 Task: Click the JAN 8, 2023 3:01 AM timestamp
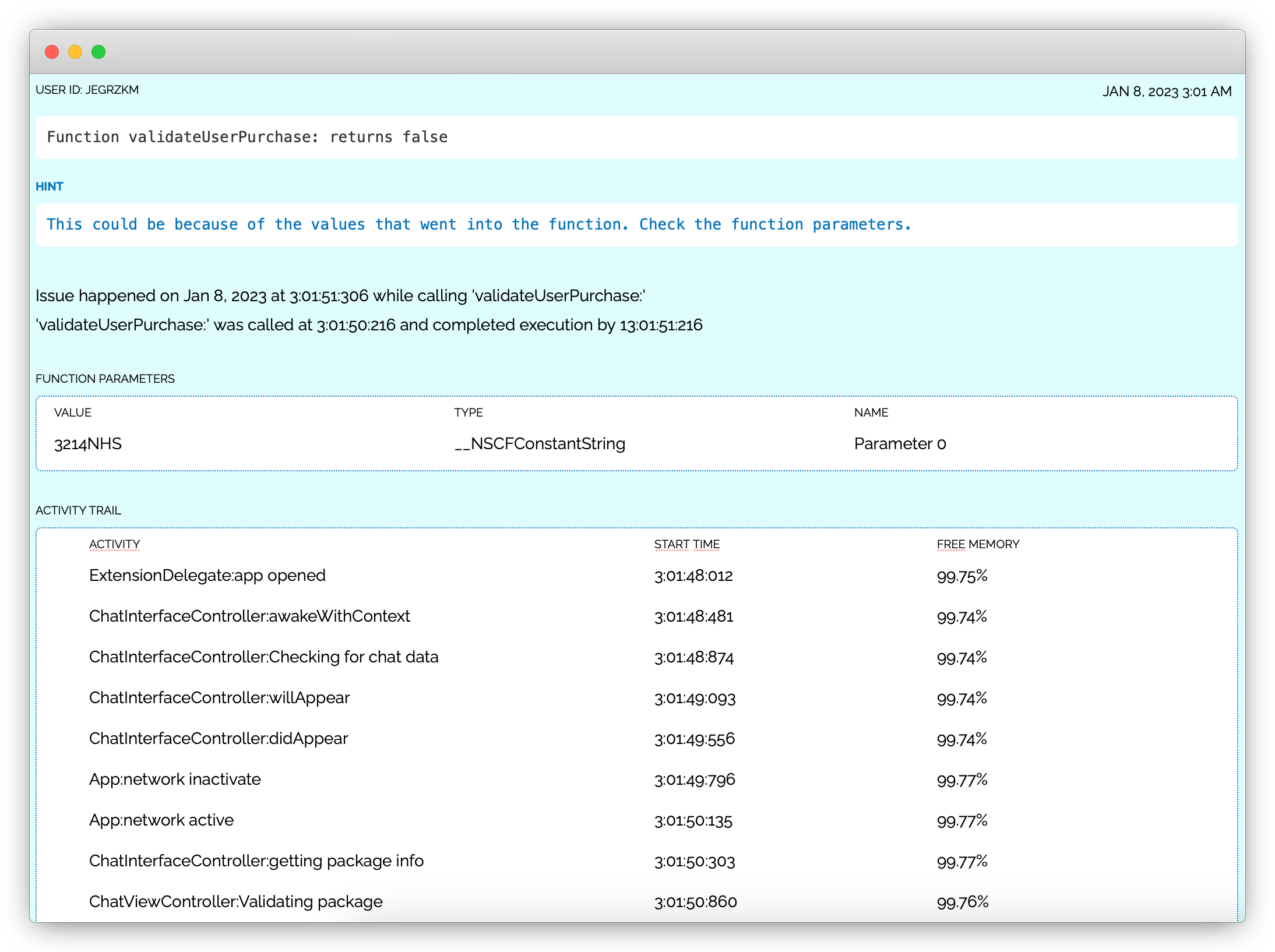(1167, 91)
